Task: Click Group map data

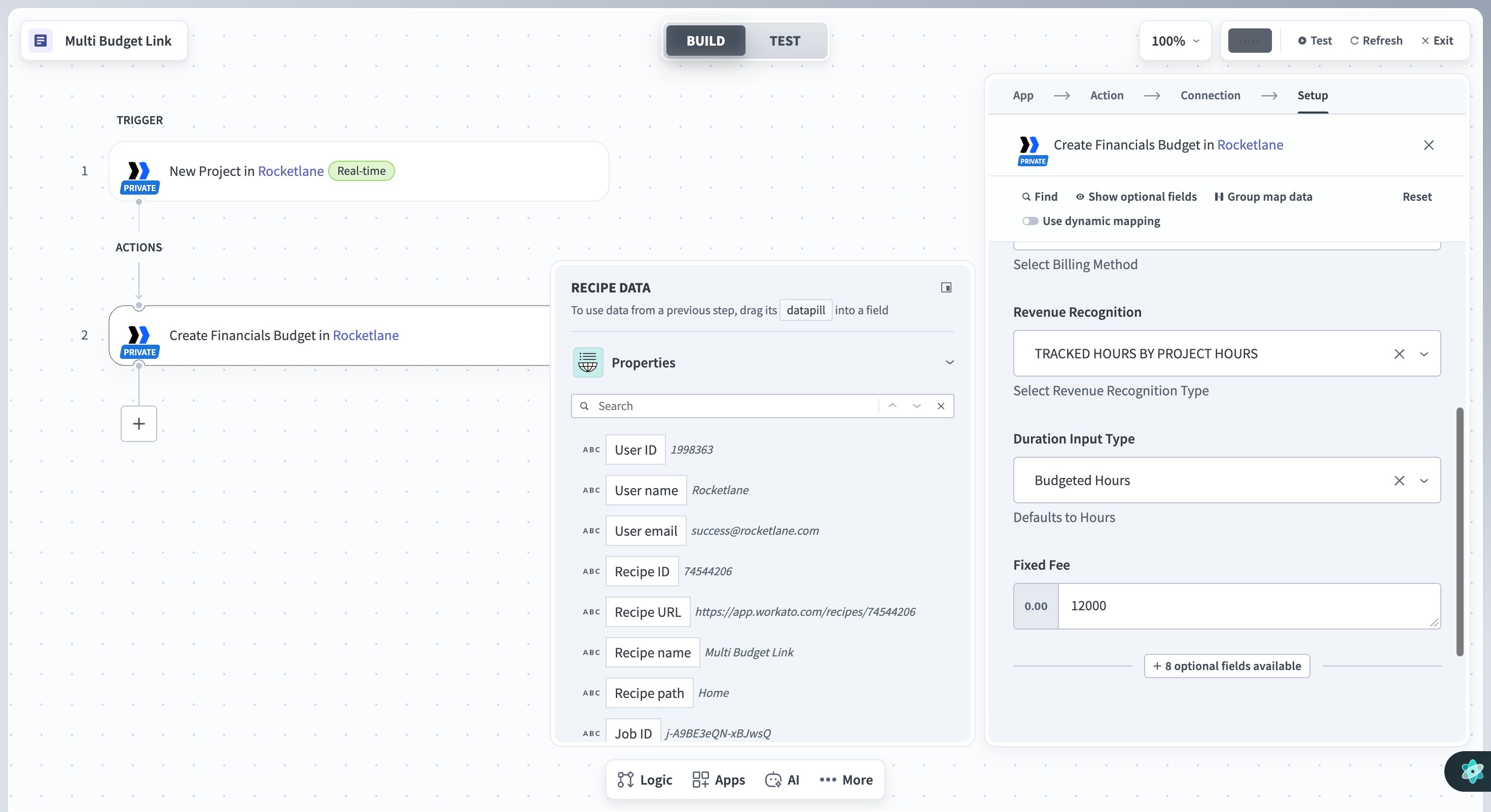Action: (x=1263, y=197)
